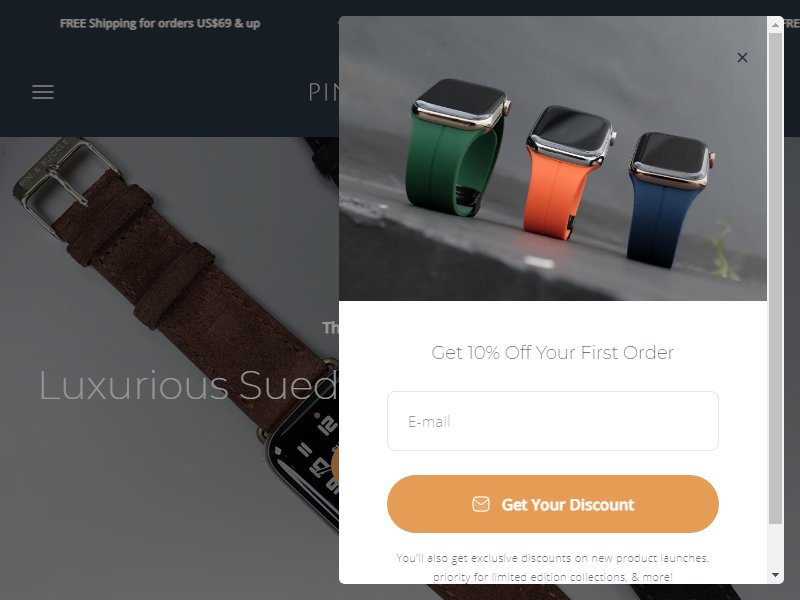Screen dimensions: 800x600
Task: Click the Get Your Discount button
Action: [x=553, y=504]
